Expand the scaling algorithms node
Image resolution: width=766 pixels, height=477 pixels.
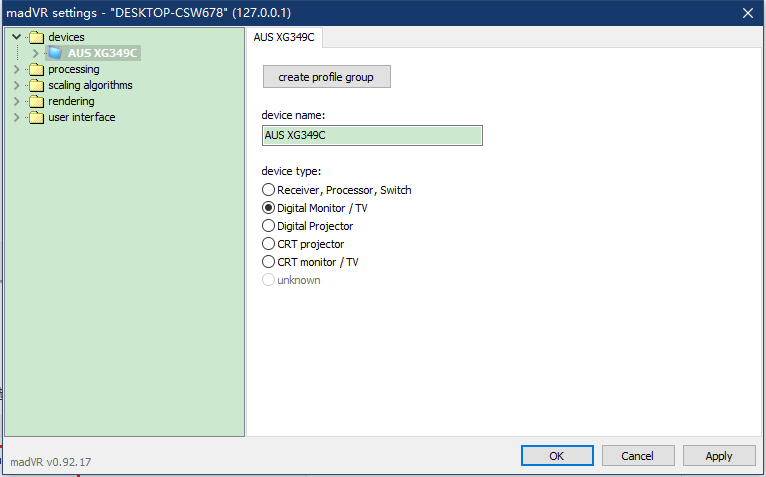(x=17, y=86)
